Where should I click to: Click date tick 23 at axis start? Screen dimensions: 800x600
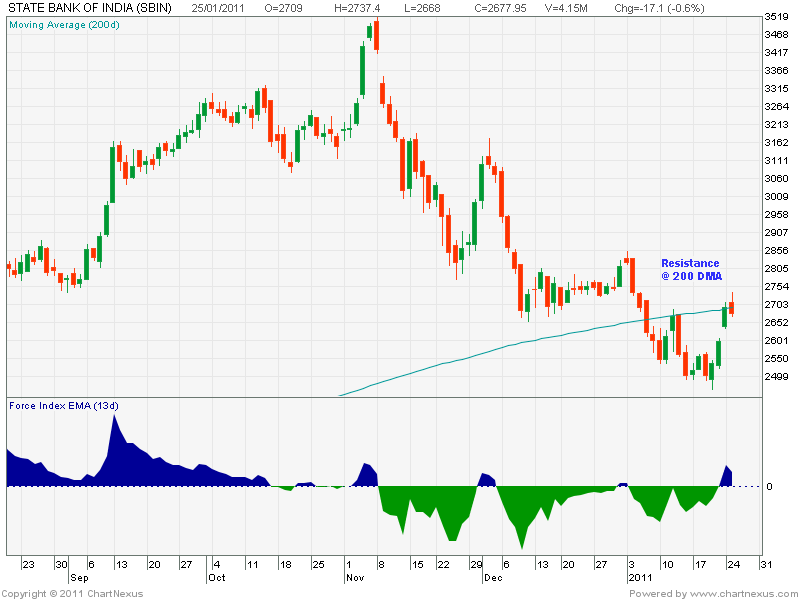tap(29, 564)
